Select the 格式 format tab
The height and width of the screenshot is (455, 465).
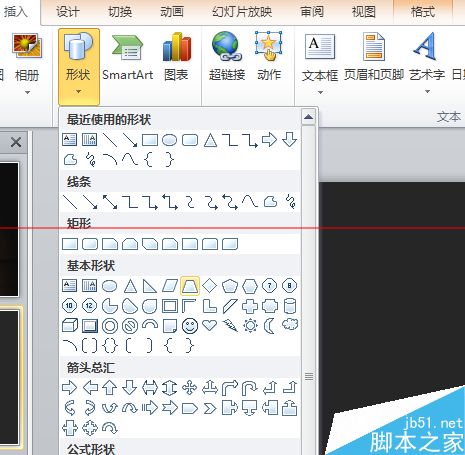pyautogui.click(x=423, y=12)
